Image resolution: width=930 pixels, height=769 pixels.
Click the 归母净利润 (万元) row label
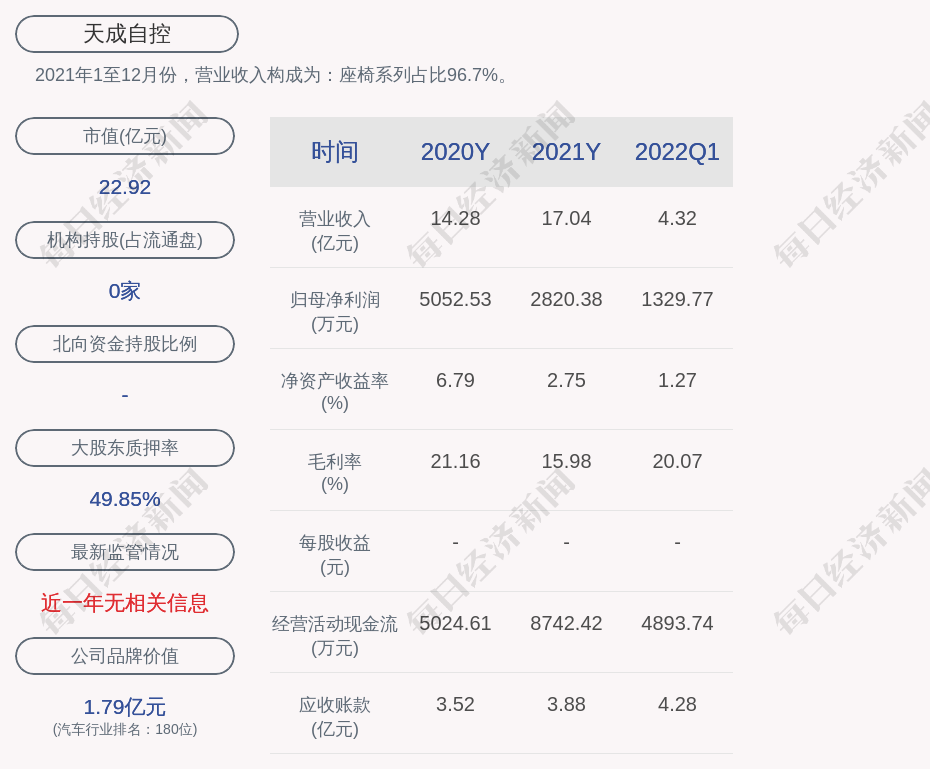point(335,312)
